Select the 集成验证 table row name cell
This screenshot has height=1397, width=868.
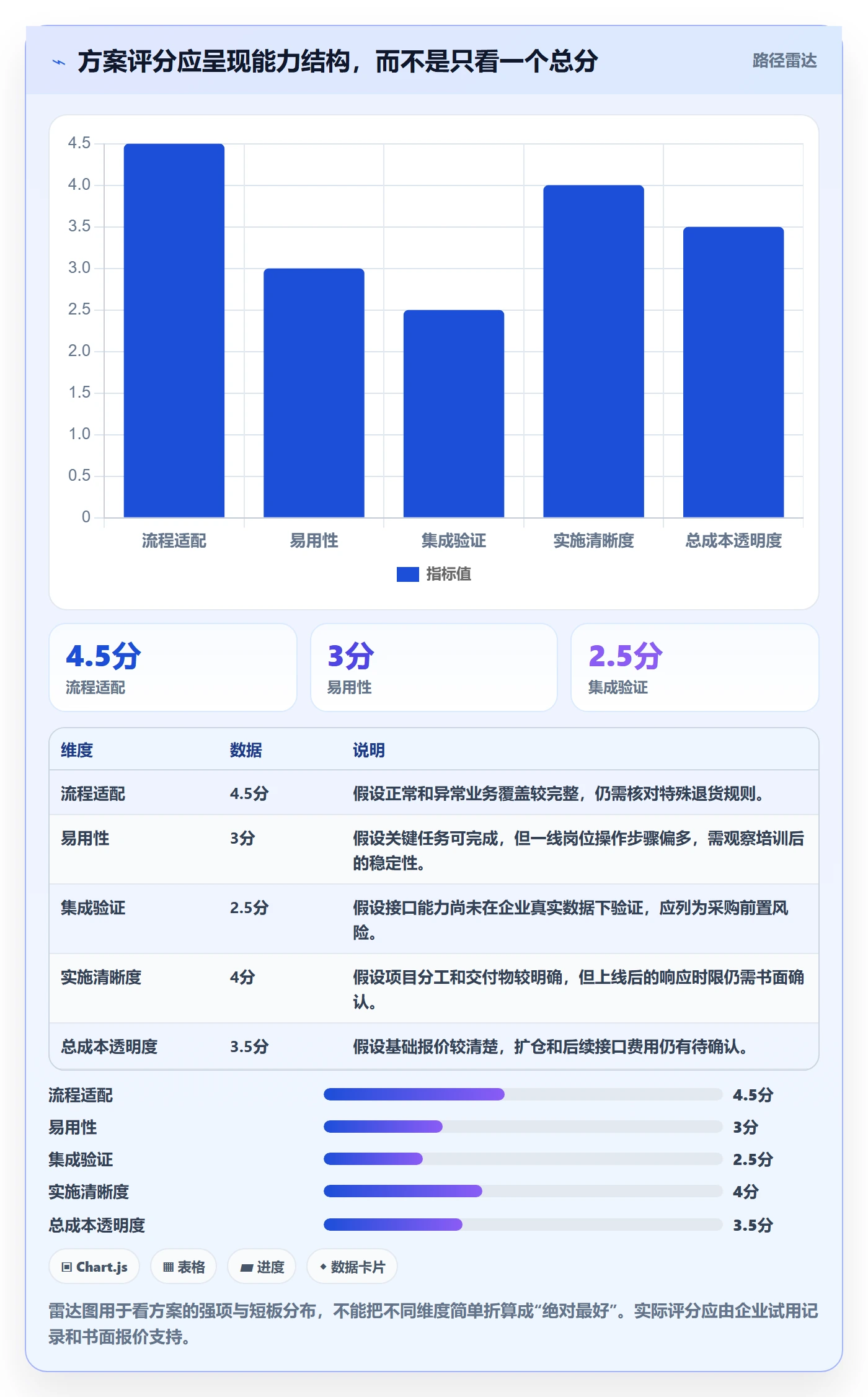tap(93, 908)
